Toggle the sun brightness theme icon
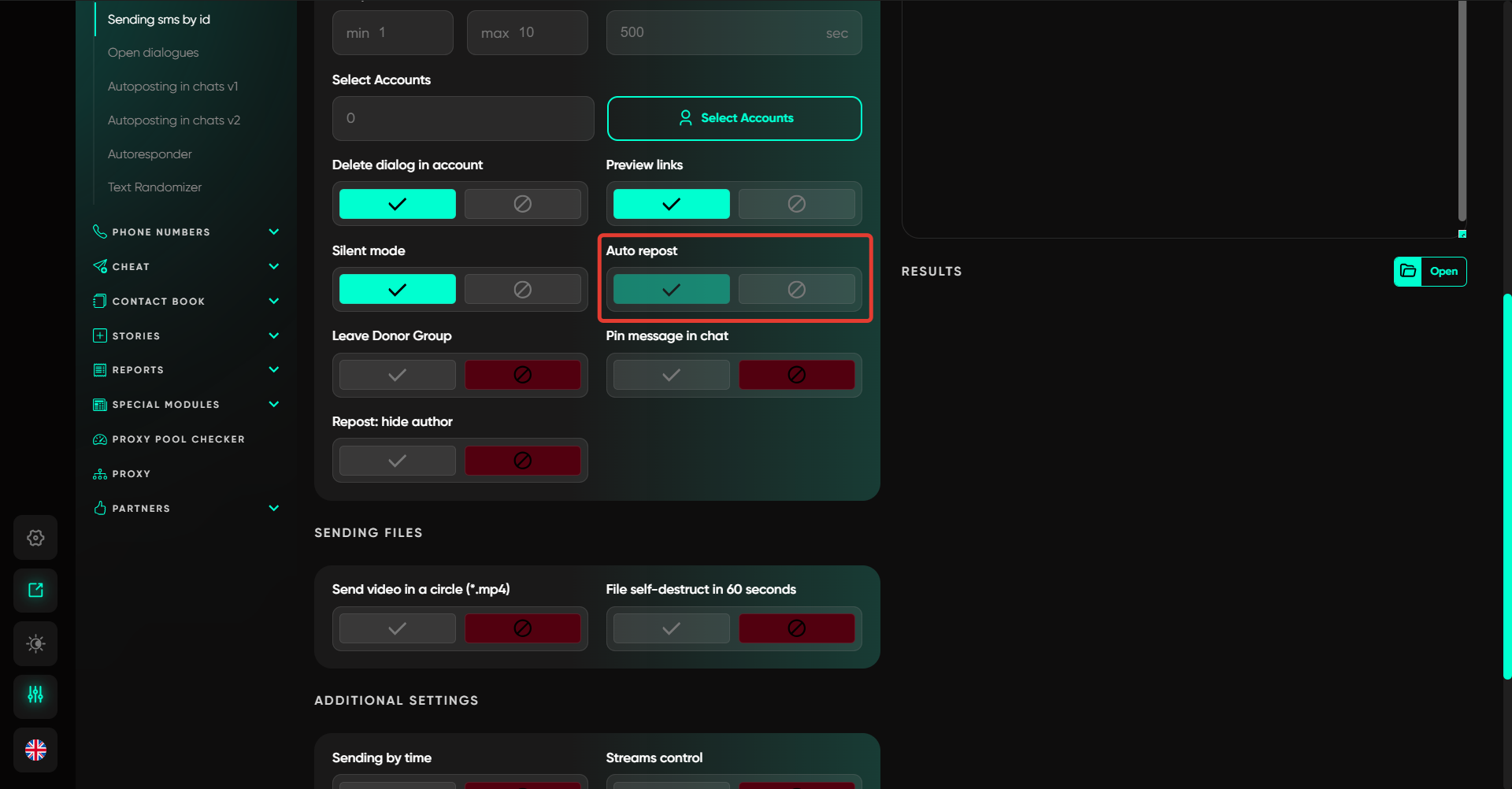The image size is (1512, 789). coord(35,643)
